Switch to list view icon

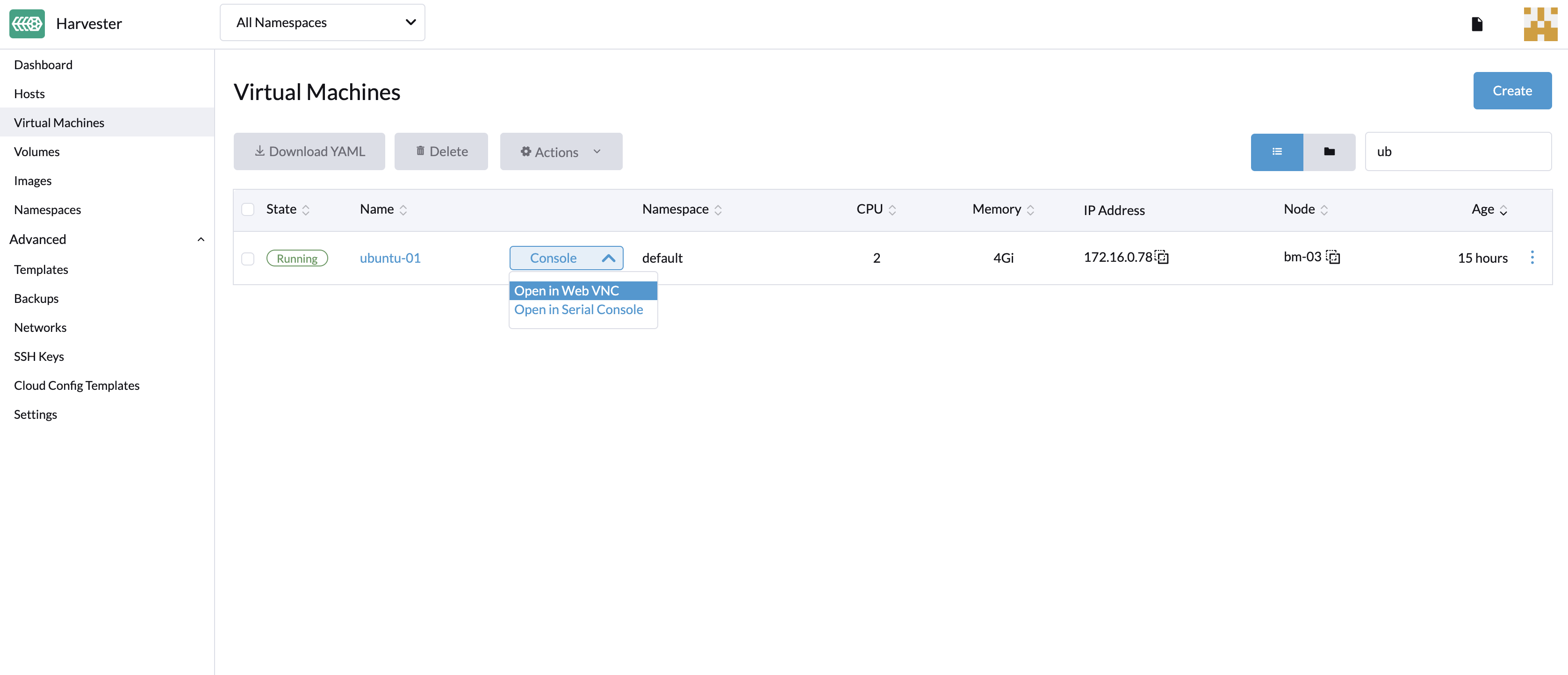tap(1276, 151)
